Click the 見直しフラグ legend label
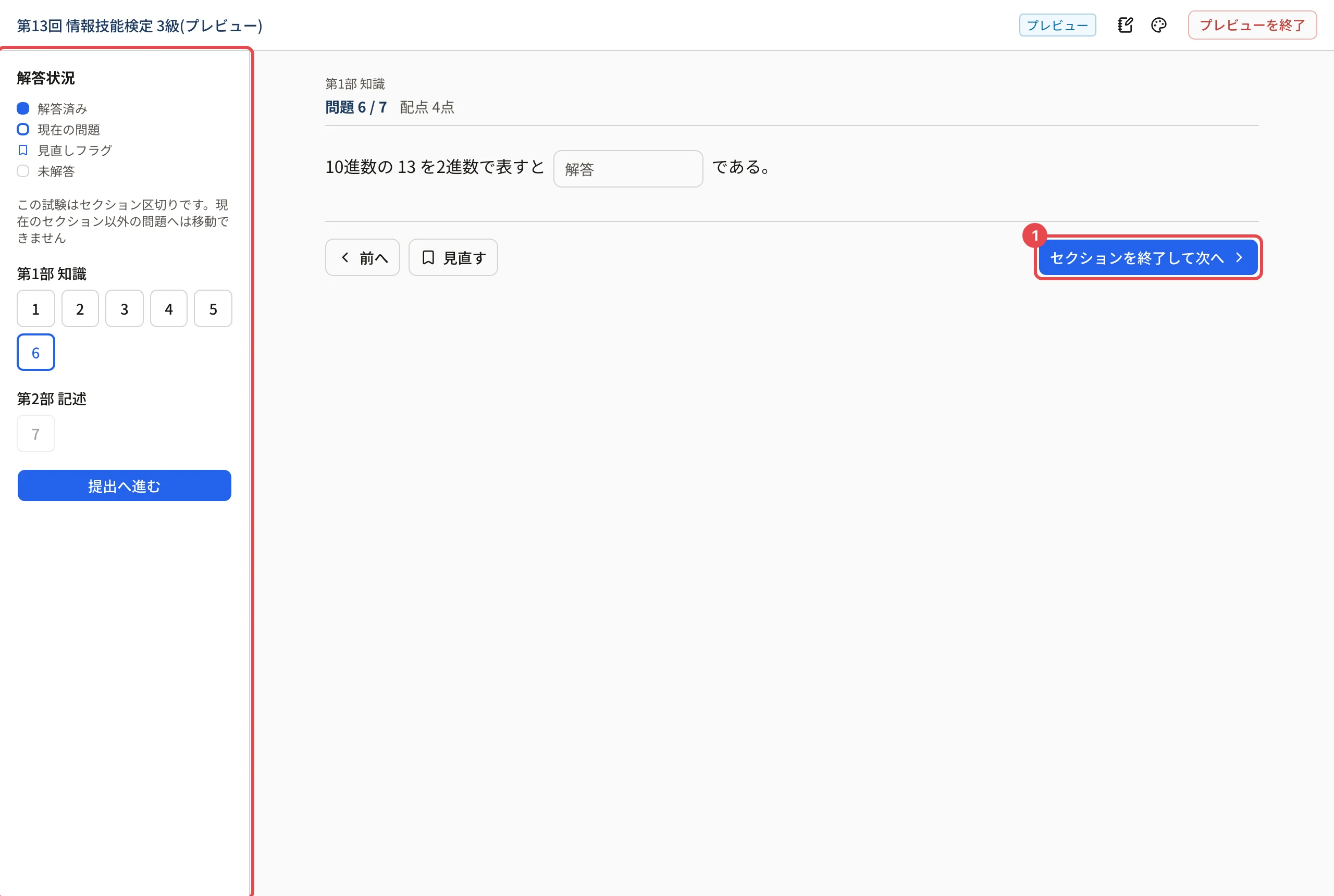The width and height of the screenshot is (1334, 896). point(75,150)
